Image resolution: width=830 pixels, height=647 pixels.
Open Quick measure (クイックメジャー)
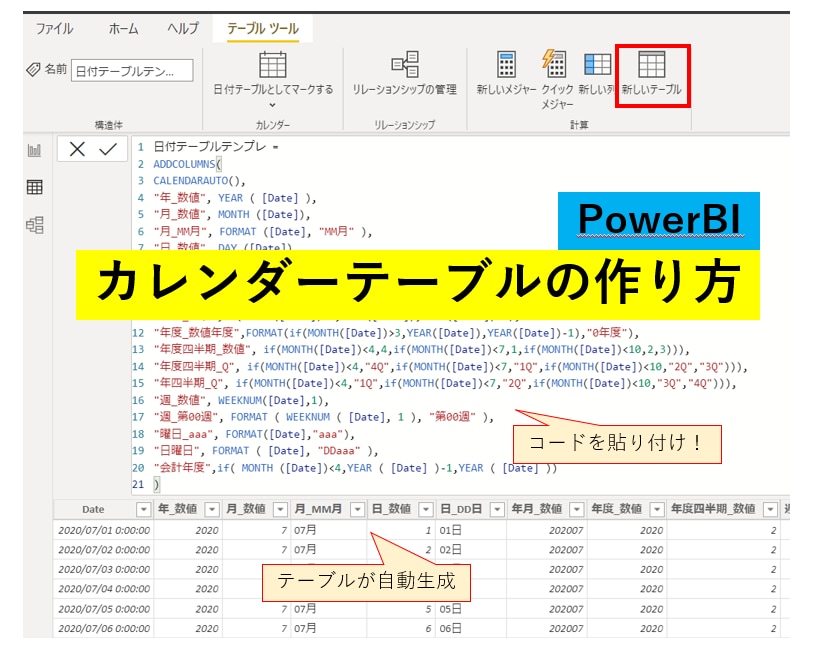point(557,79)
